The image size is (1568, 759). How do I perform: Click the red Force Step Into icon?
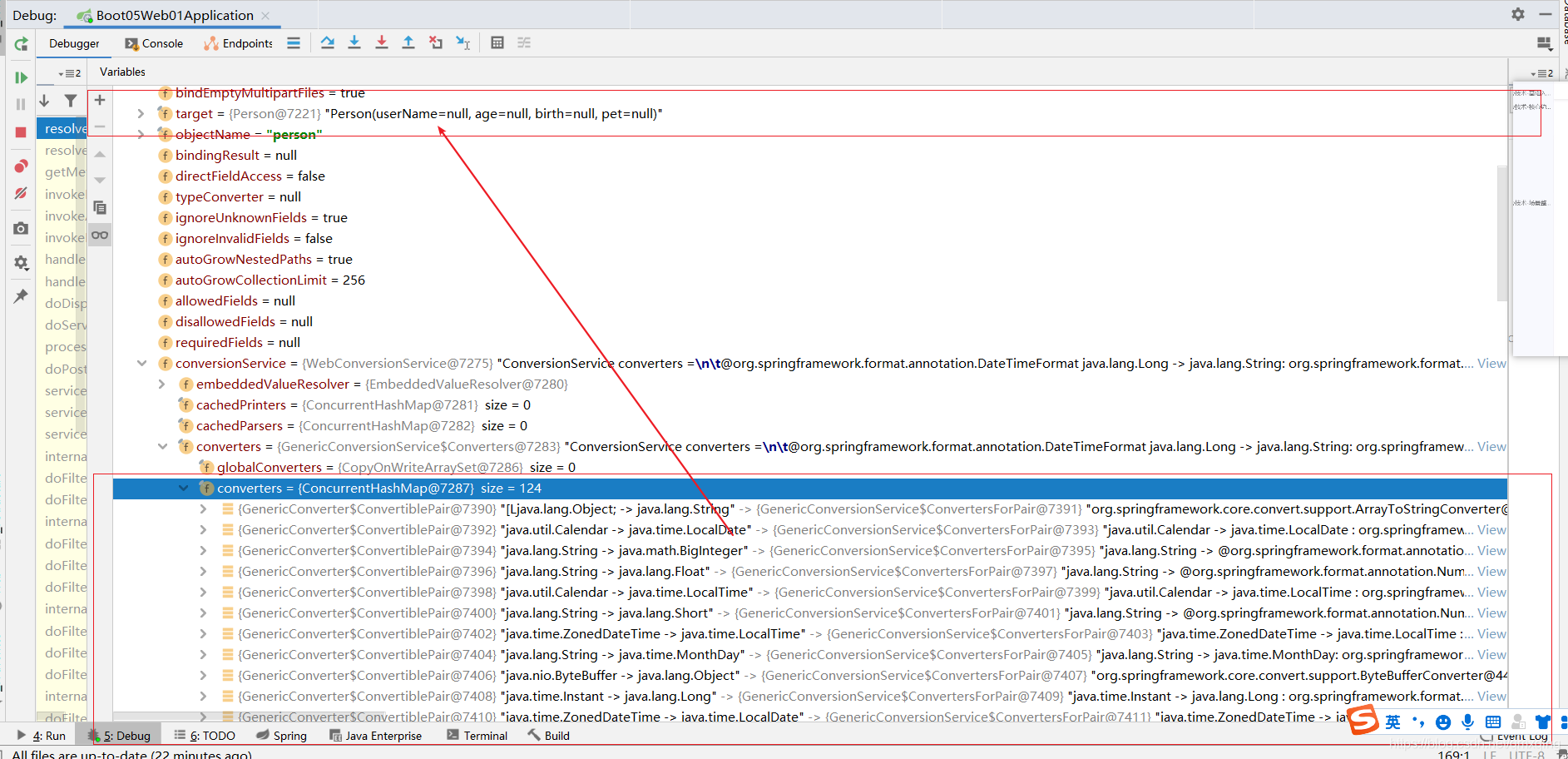point(382,42)
